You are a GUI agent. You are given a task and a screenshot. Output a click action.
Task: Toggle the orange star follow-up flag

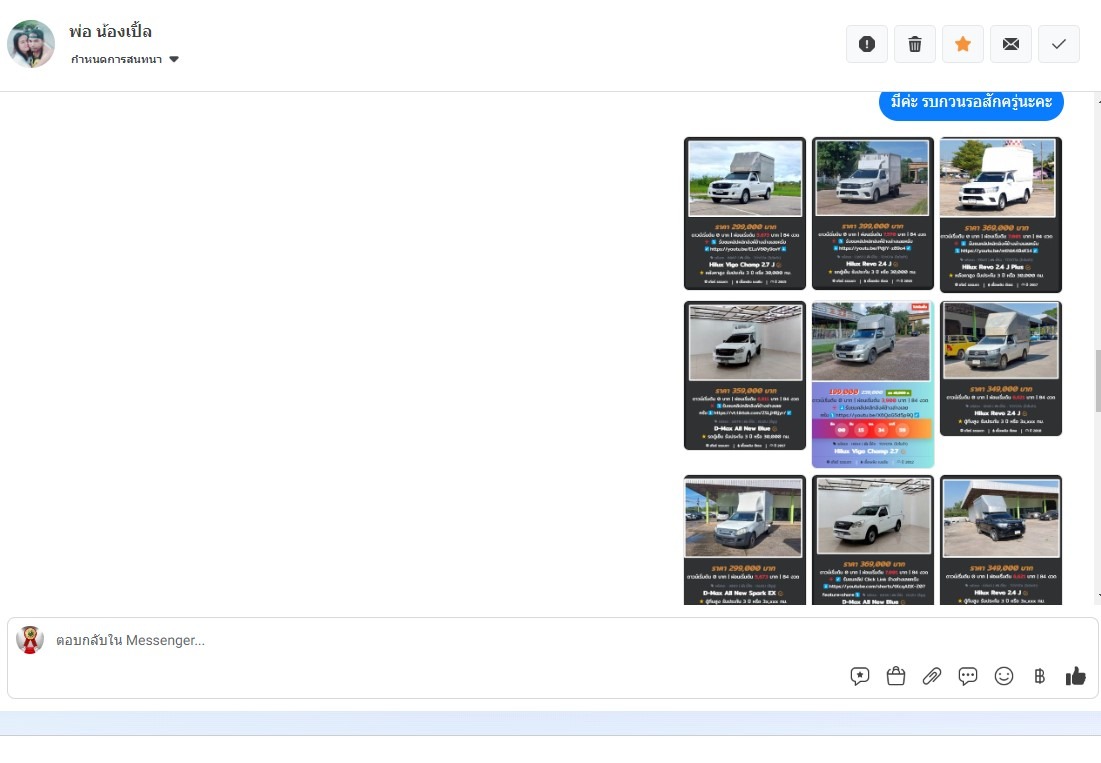click(x=963, y=44)
